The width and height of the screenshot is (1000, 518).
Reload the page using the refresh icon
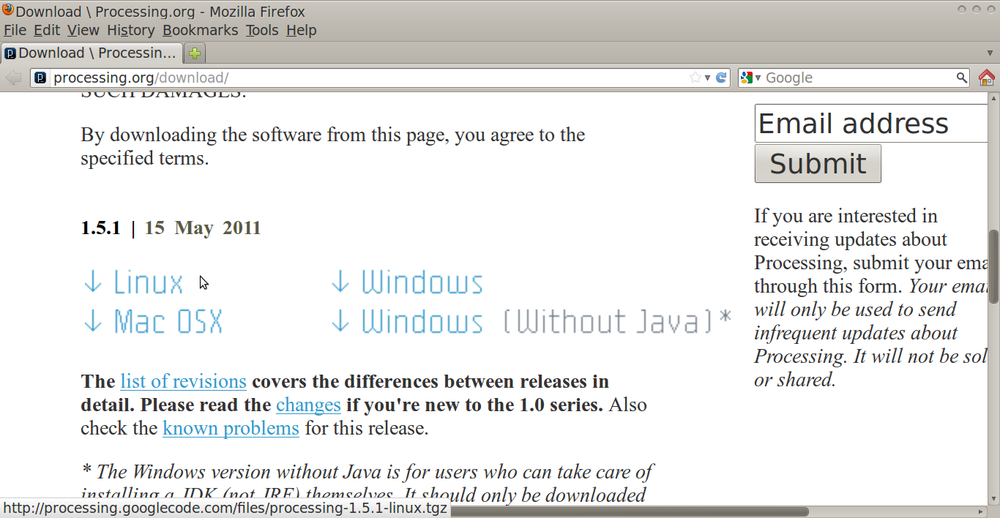click(721, 78)
